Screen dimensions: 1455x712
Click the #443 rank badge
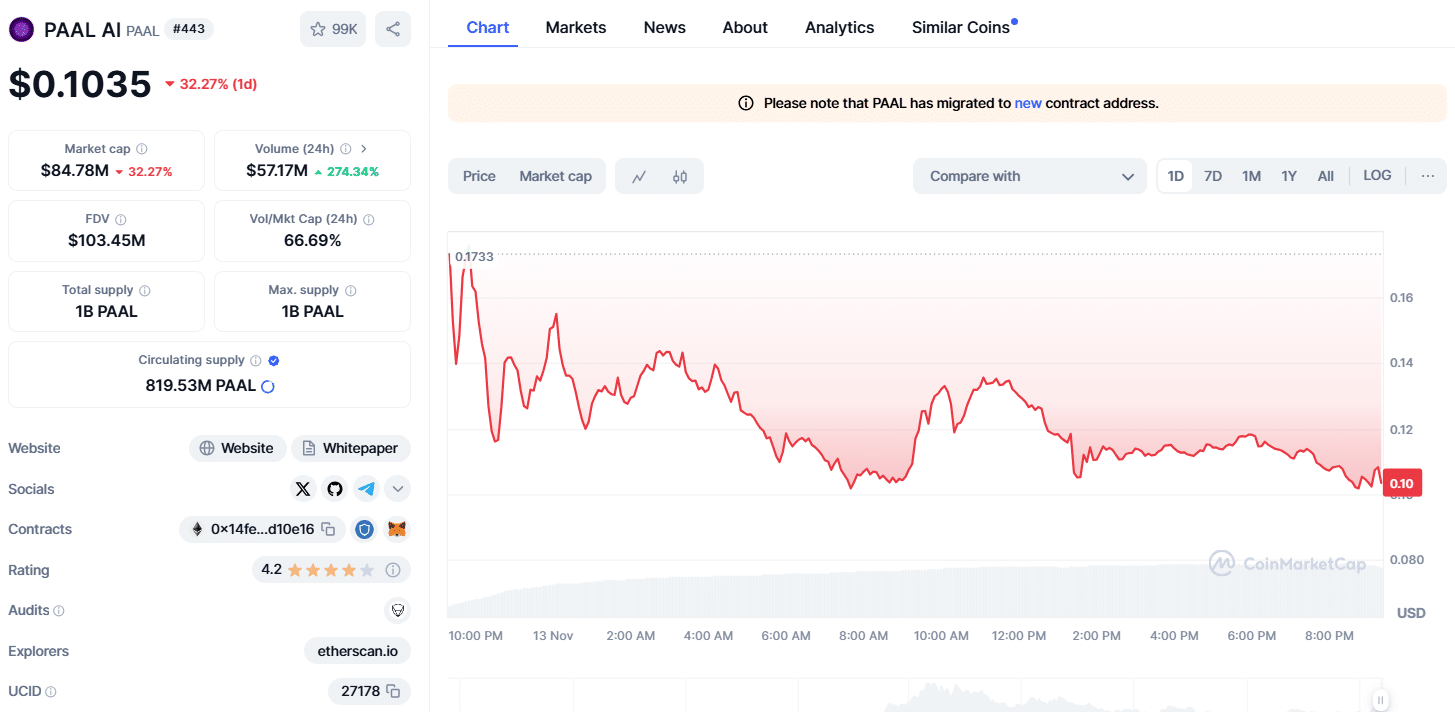coord(189,29)
